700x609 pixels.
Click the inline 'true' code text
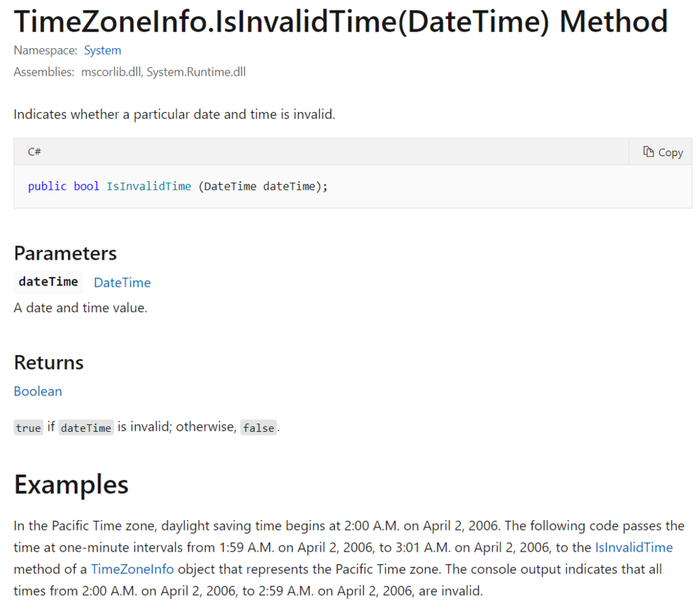29,428
